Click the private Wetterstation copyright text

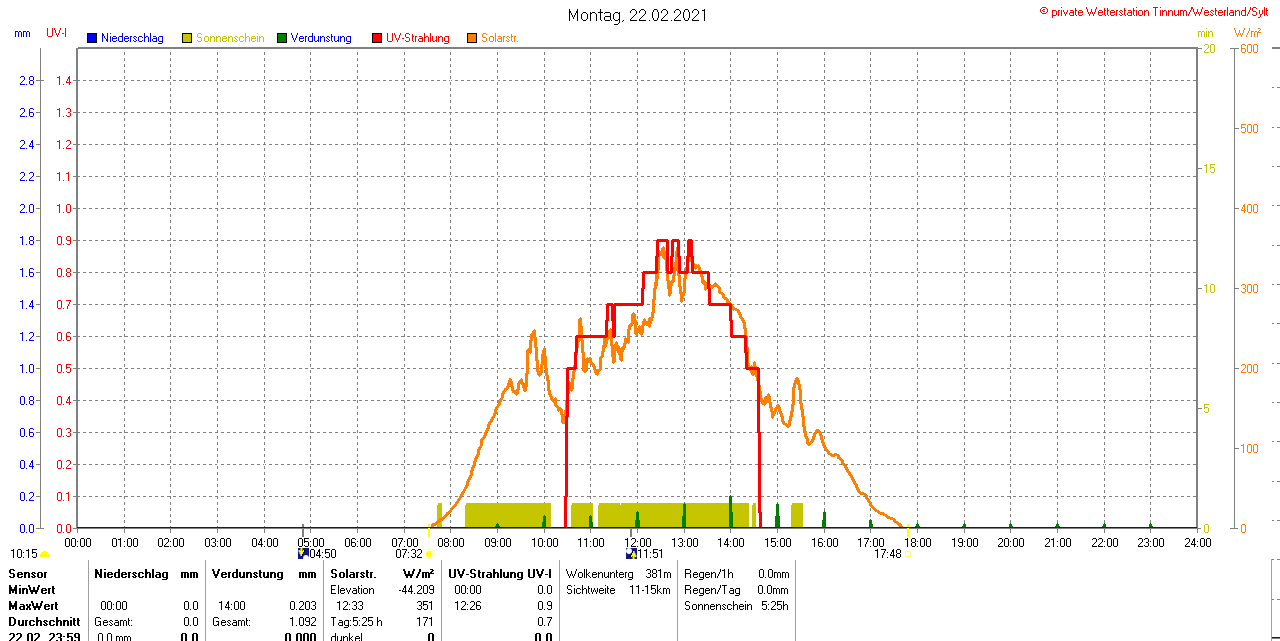coord(1158,11)
